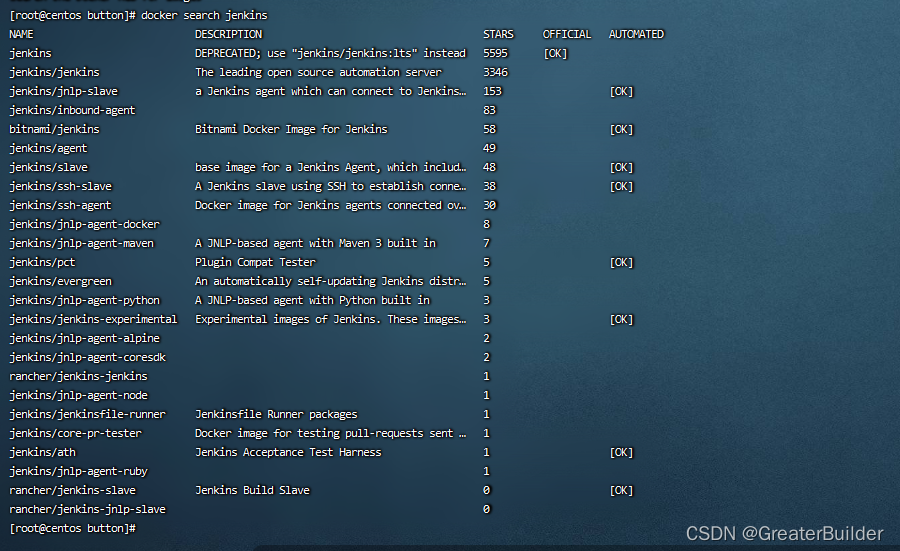Viewport: 900px width, 551px height.
Task: Click the 'jenkins/pct' image name
Action: (x=42, y=262)
